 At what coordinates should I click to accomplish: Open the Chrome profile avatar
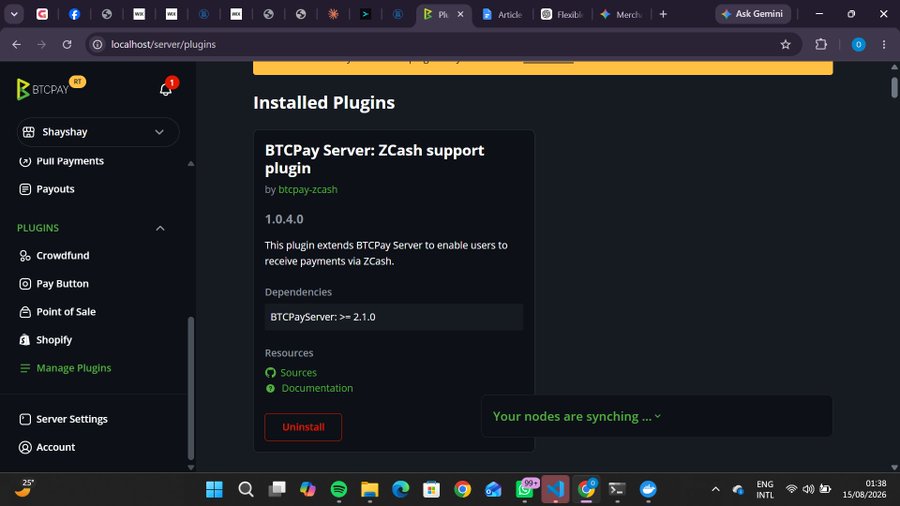point(858,44)
